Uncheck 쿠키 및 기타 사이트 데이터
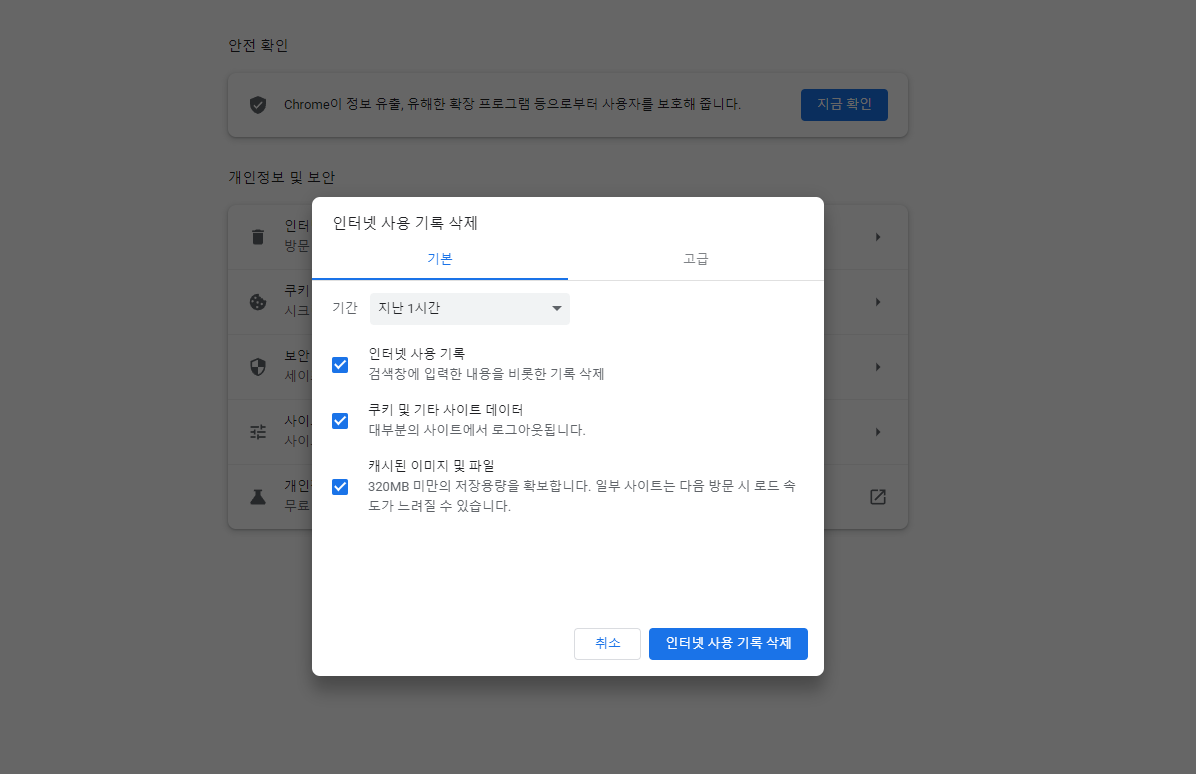Viewport: 1196px width, 774px height. (x=340, y=420)
